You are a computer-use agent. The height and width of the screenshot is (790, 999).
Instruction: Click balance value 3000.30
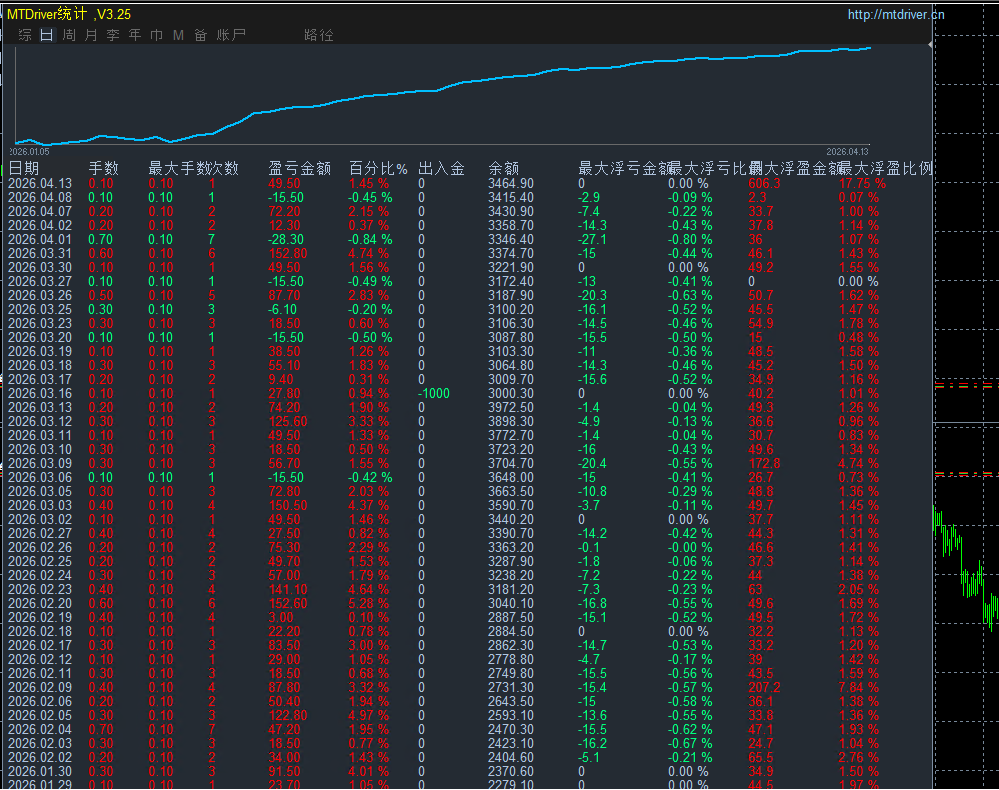click(511, 394)
